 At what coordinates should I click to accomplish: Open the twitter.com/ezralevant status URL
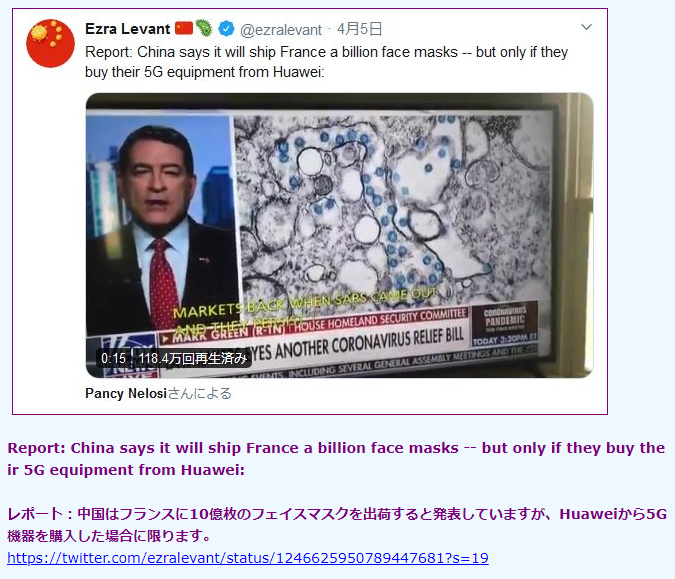tap(248, 558)
